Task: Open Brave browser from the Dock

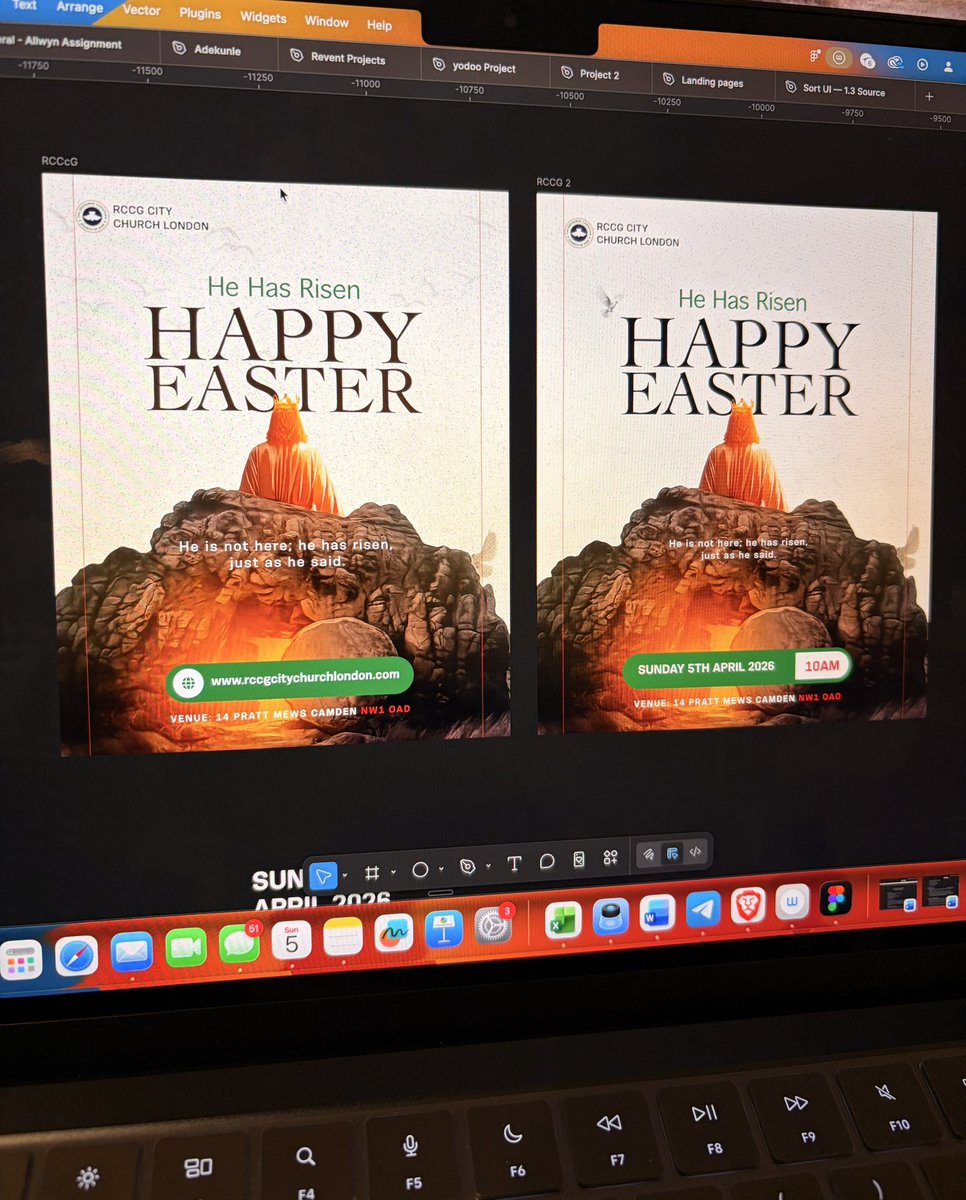Action: pos(747,907)
